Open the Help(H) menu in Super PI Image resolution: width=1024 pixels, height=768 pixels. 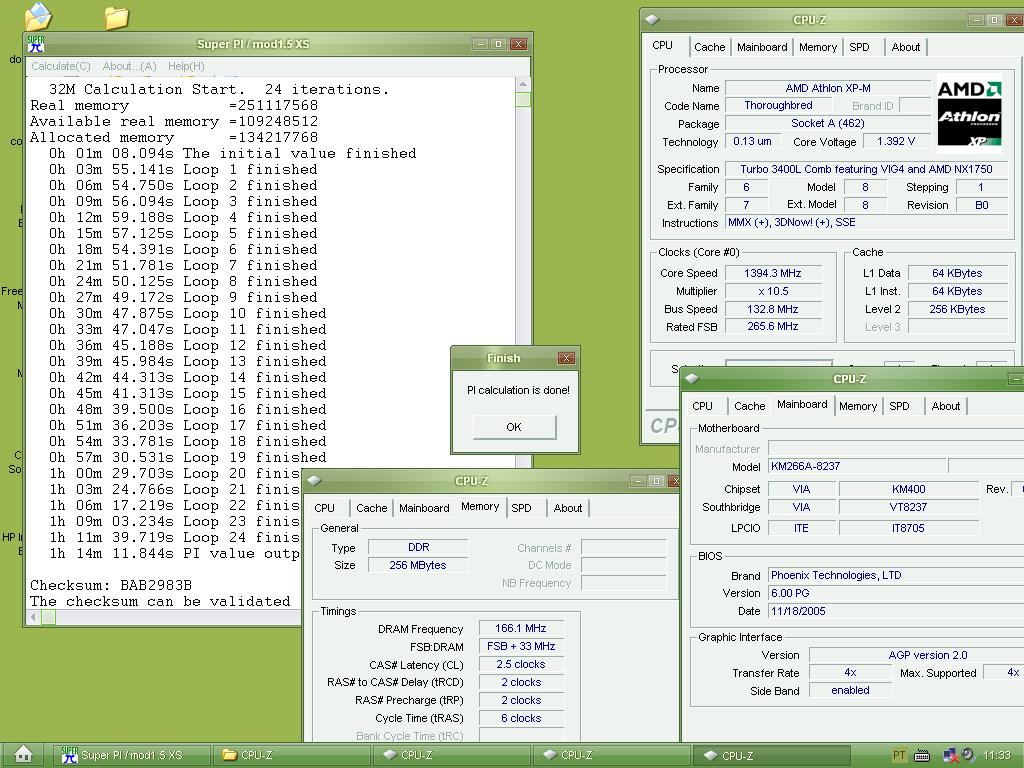[x=186, y=66]
